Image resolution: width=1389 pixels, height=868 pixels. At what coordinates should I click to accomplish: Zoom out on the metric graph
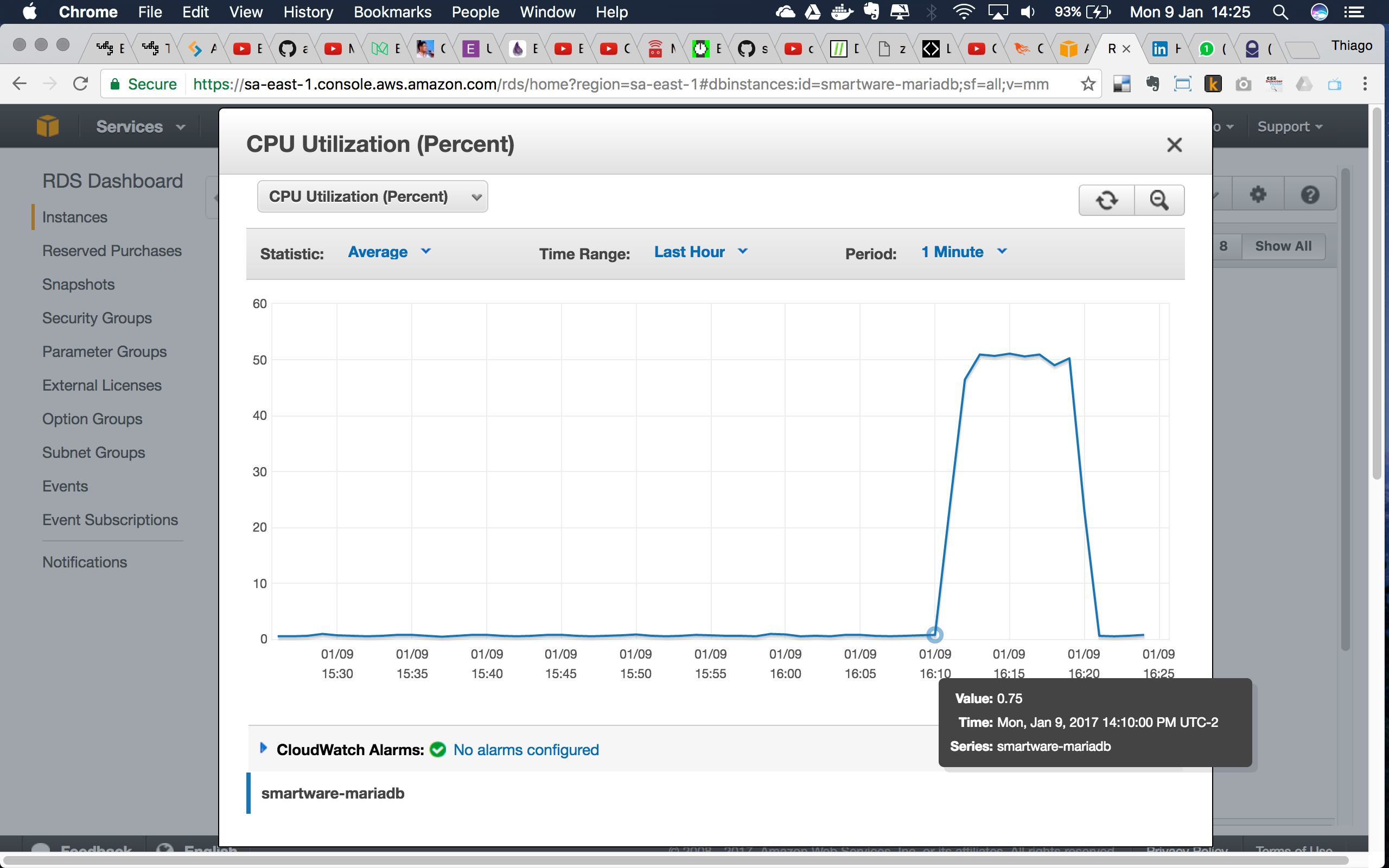[x=1159, y=200]
